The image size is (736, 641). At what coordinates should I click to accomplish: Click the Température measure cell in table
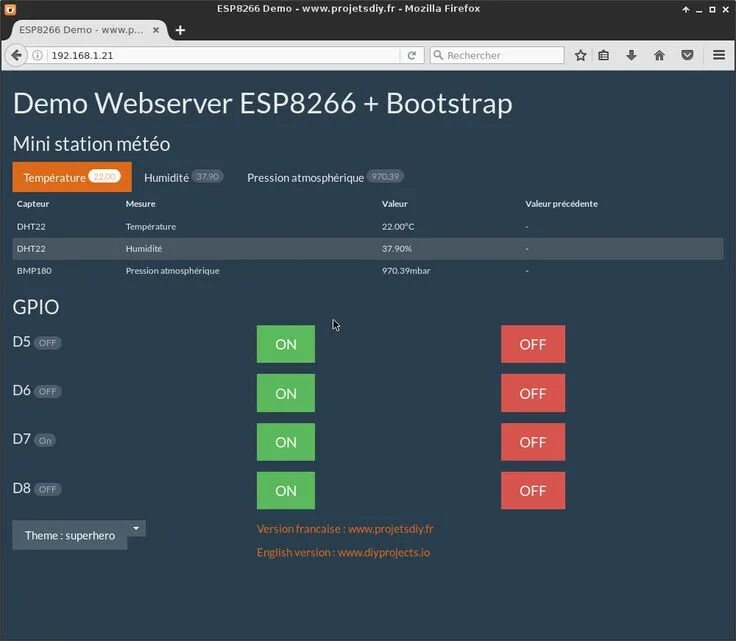[151, 226]
